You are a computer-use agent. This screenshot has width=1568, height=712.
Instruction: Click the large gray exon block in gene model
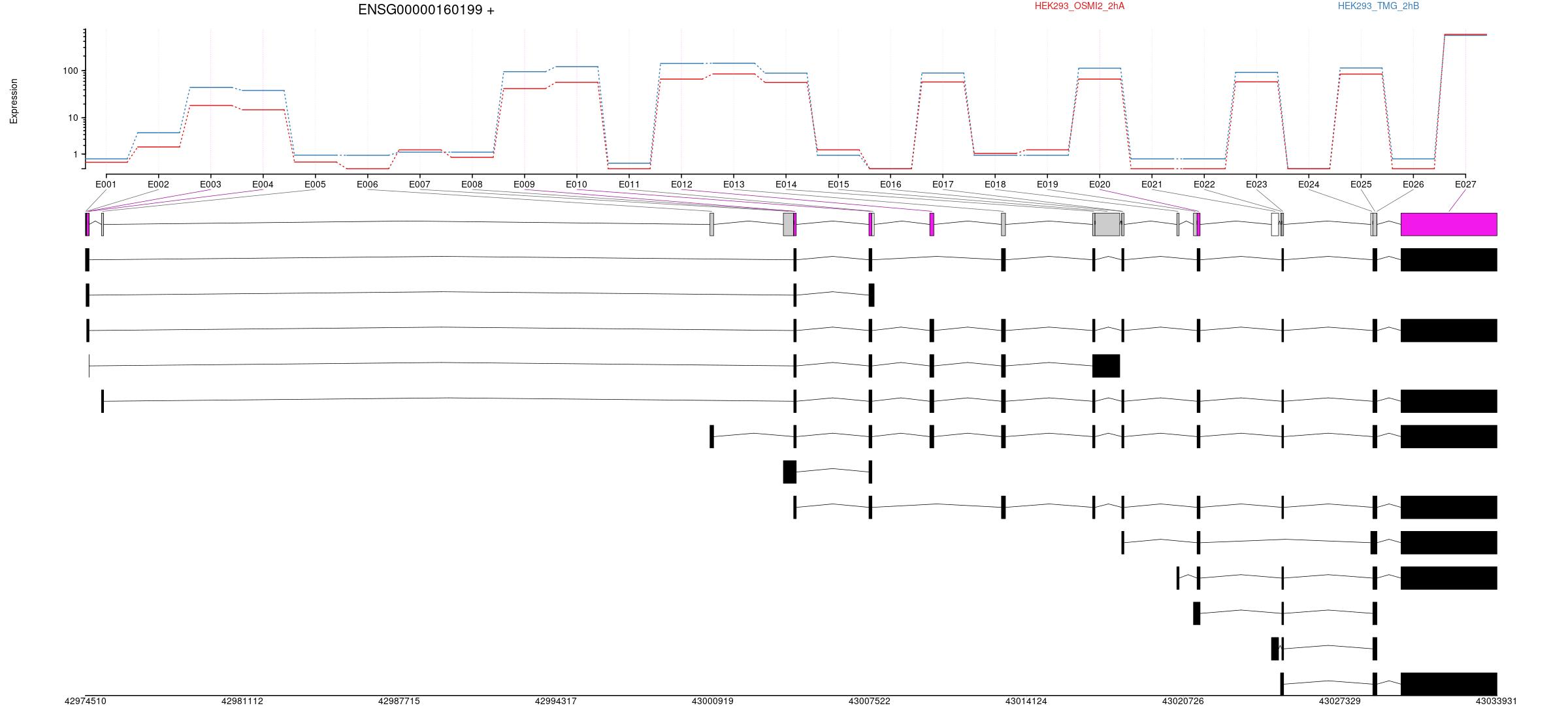point(1107,224)
